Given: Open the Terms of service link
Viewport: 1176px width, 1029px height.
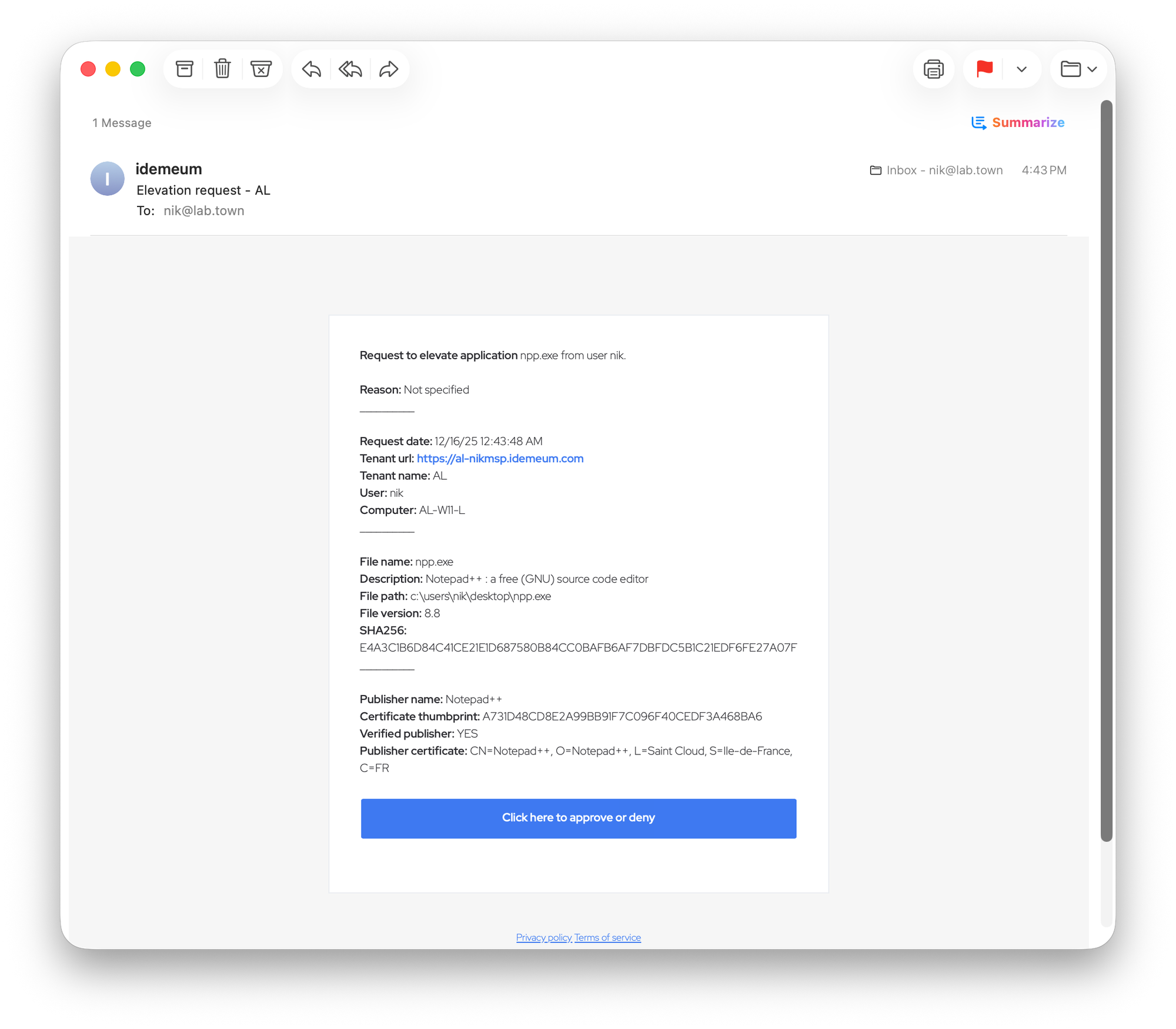Looking at the screenshot, I should tap(607, 937).
